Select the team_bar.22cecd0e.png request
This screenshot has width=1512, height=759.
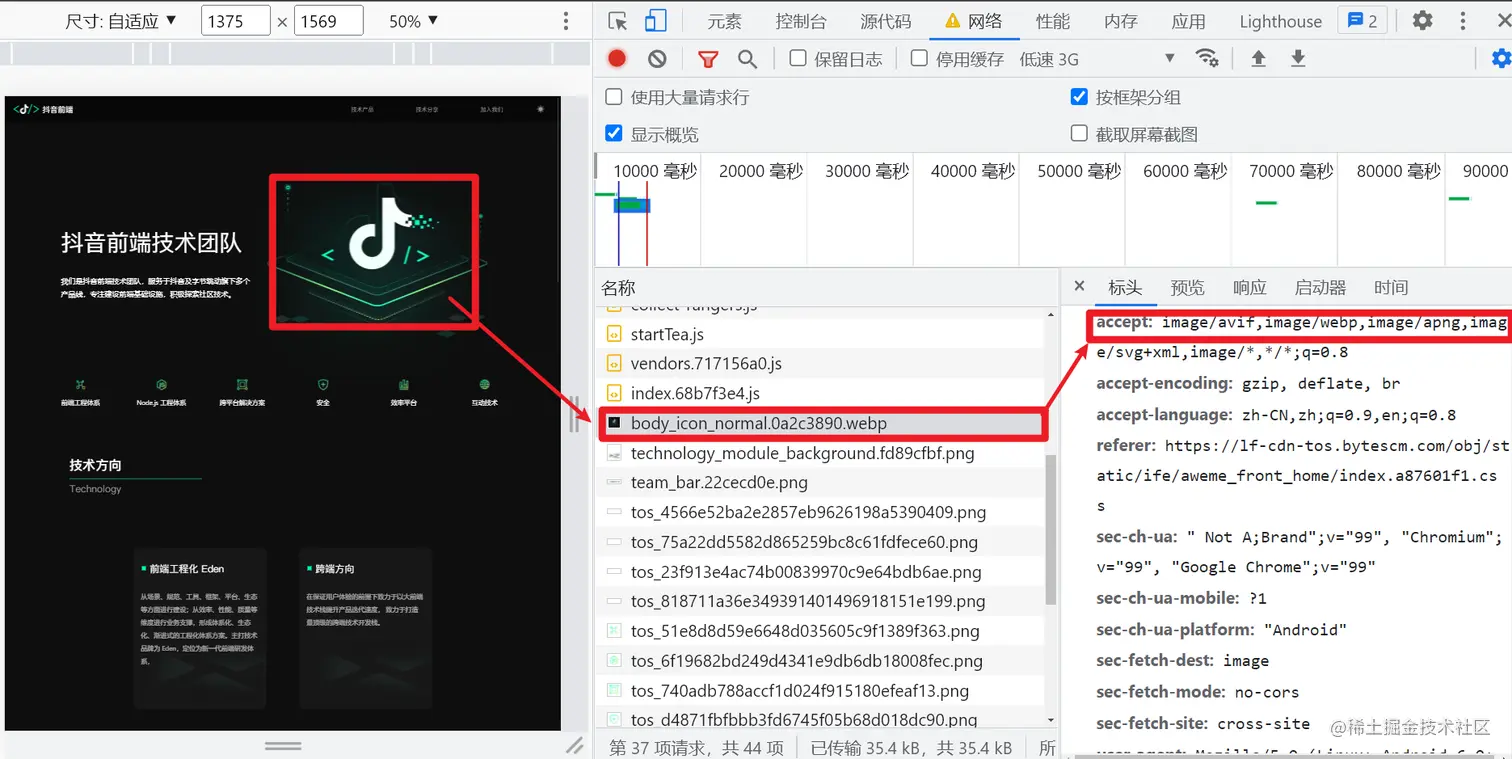coord(821,482)
